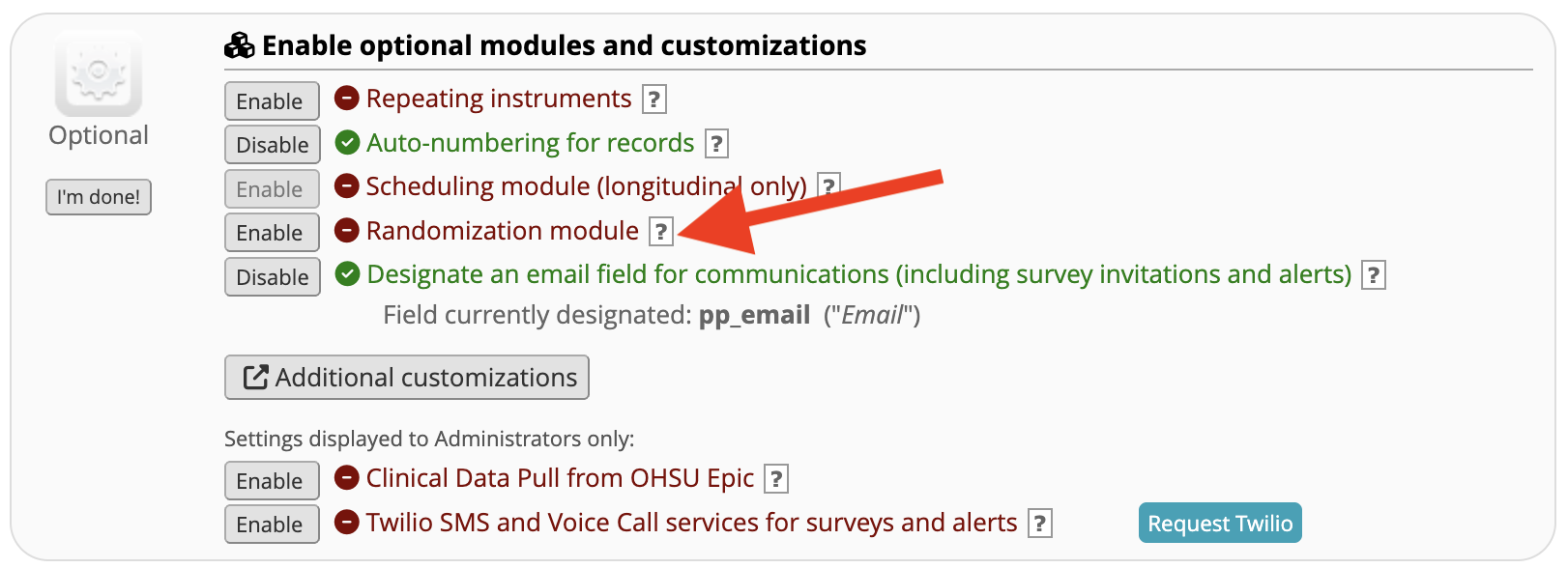Screen dimensions: 1568x568
Task: Click the greyed Enable for Scheduling module
Action: coord(272,188)
